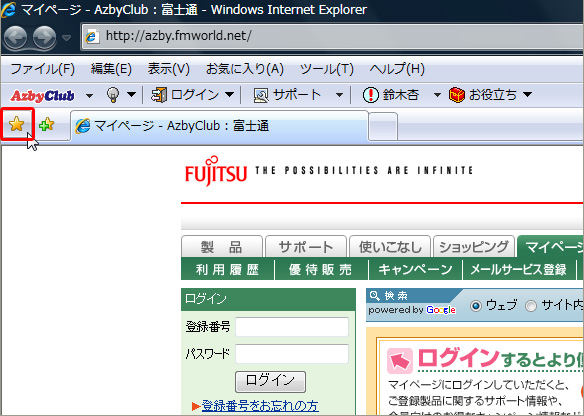Go forward with the Forward arrow button

pyautogui.click(x=44, y=37)
